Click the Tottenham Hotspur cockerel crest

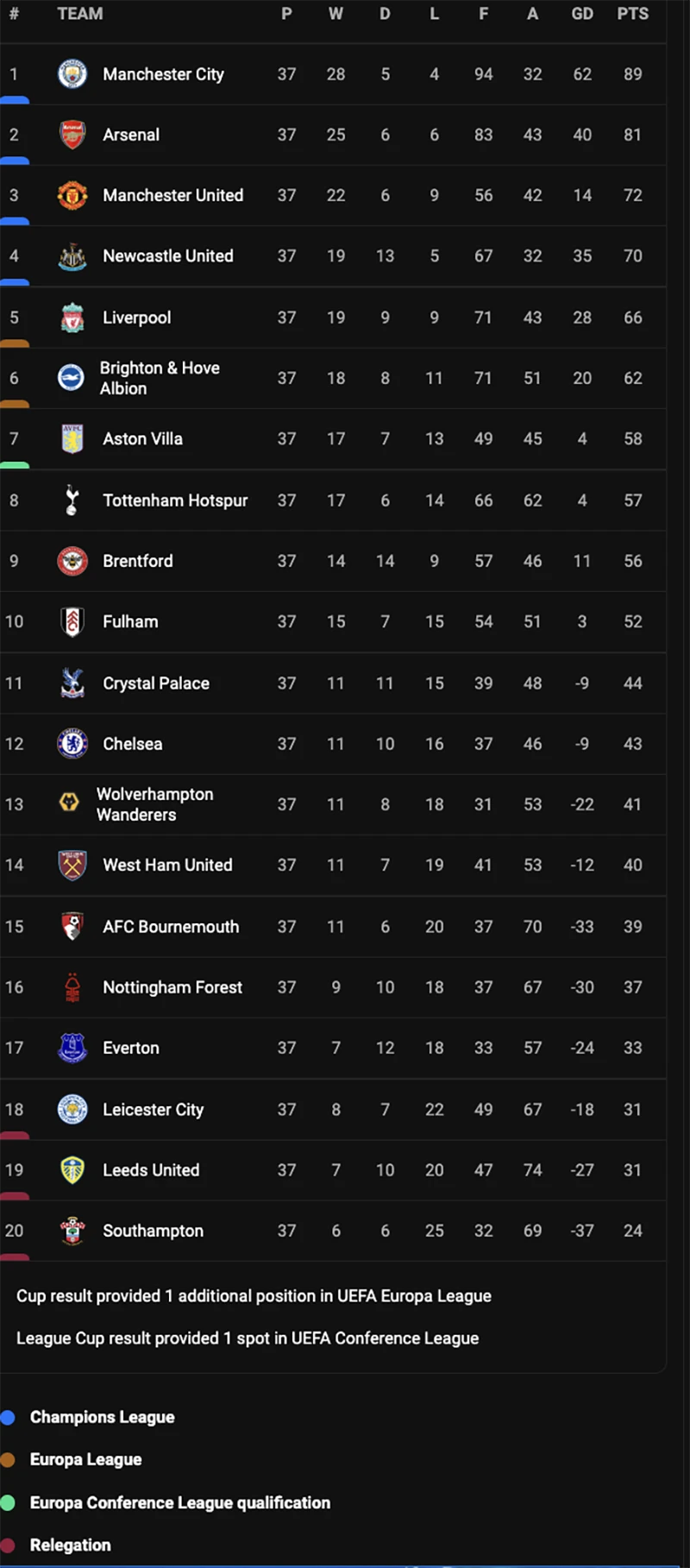[72, 501]
